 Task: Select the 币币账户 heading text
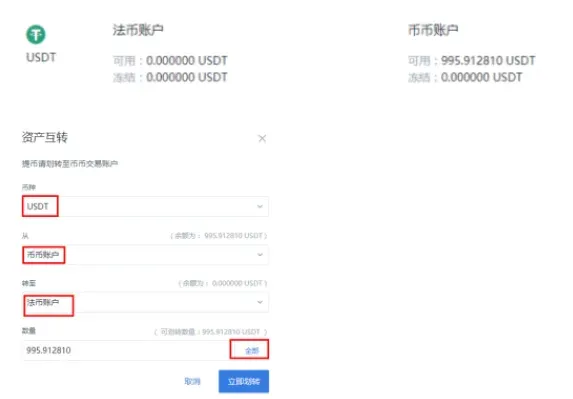(x=433, y=30)
